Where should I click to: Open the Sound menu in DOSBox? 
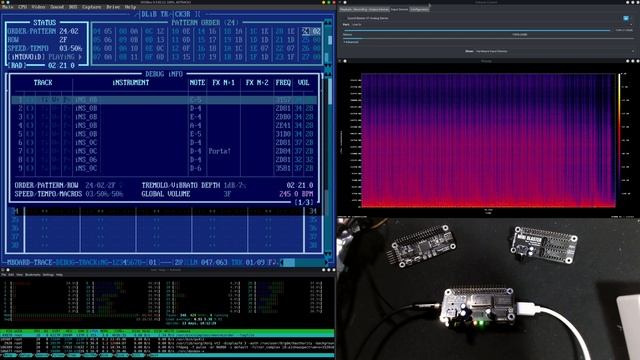[x=57, y=7]
